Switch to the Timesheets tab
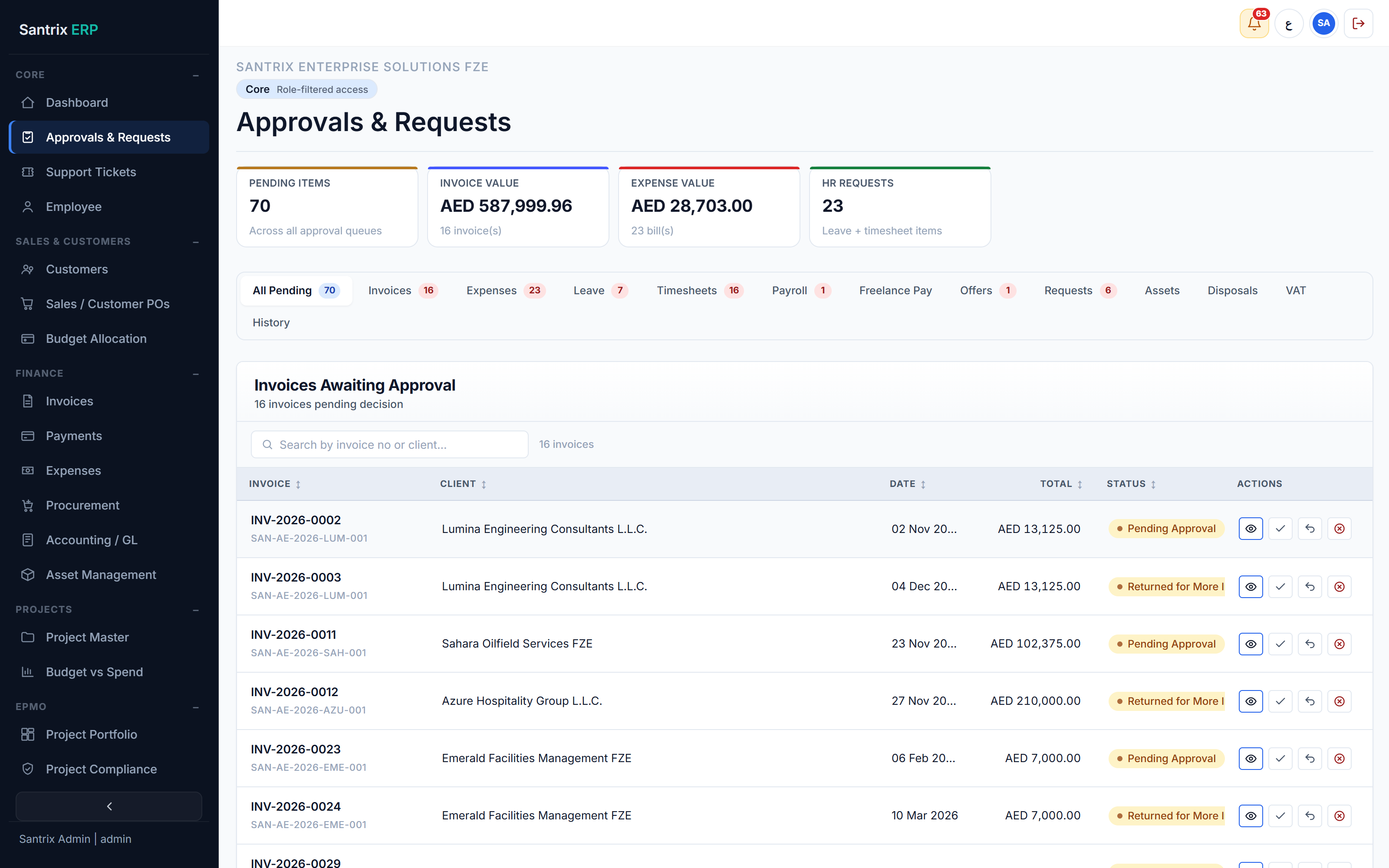The image size is (1389, 868). 700,290
